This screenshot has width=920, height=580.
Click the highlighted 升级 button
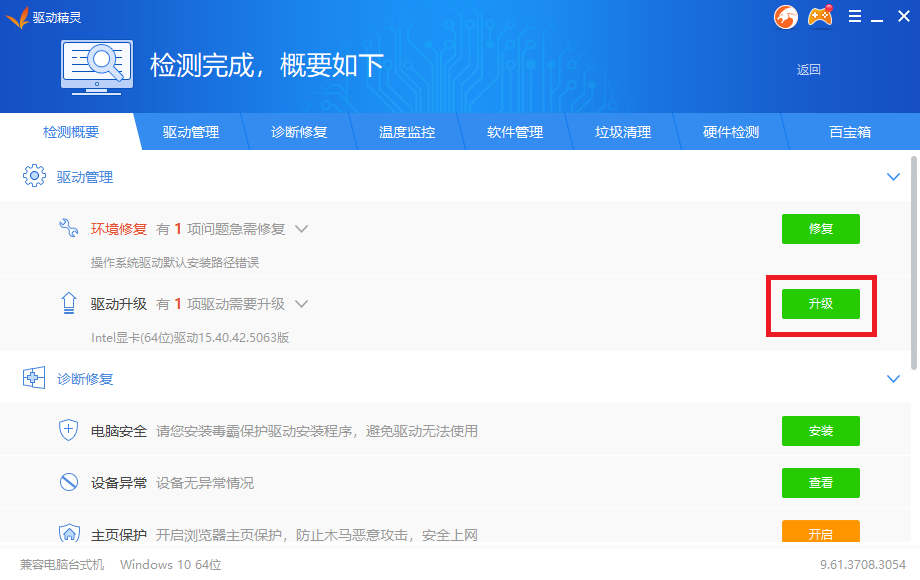(820, 304)
